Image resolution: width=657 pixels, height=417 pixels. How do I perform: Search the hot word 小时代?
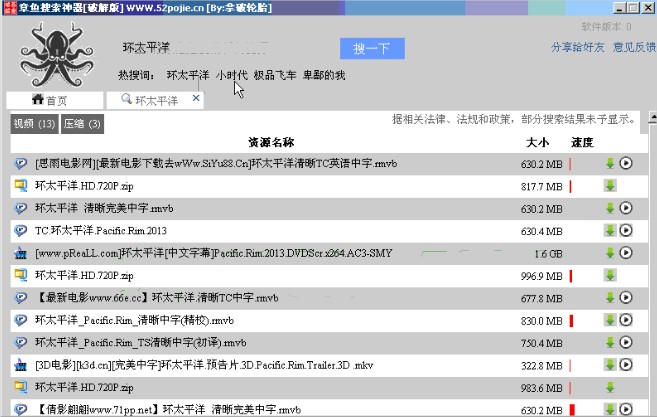[232, 75]
